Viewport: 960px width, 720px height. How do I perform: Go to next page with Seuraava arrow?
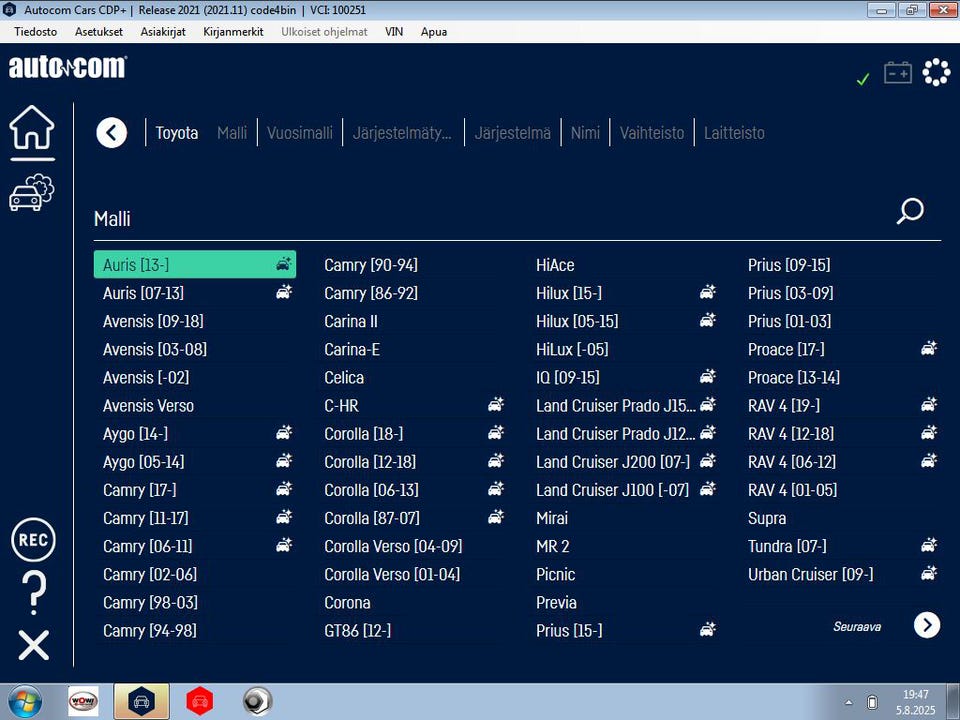point(927,625)
